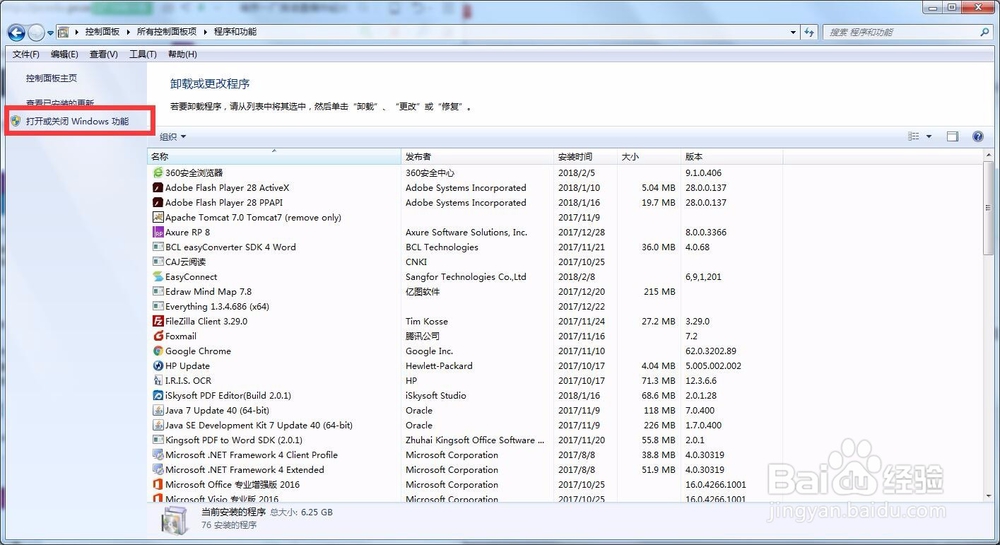Click the I.R.I.S. OCR icon
The width and height of the screenshot is (1000, 545).
tap(158, 381)
